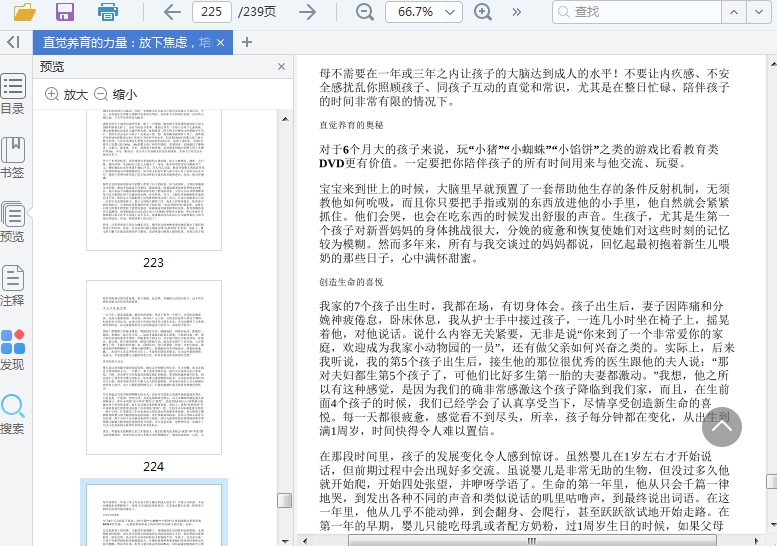This screenshot has height=546, width=777.
Task: Open the 发现 (discover) sidebar panel
Action: (x=13, y=350)
